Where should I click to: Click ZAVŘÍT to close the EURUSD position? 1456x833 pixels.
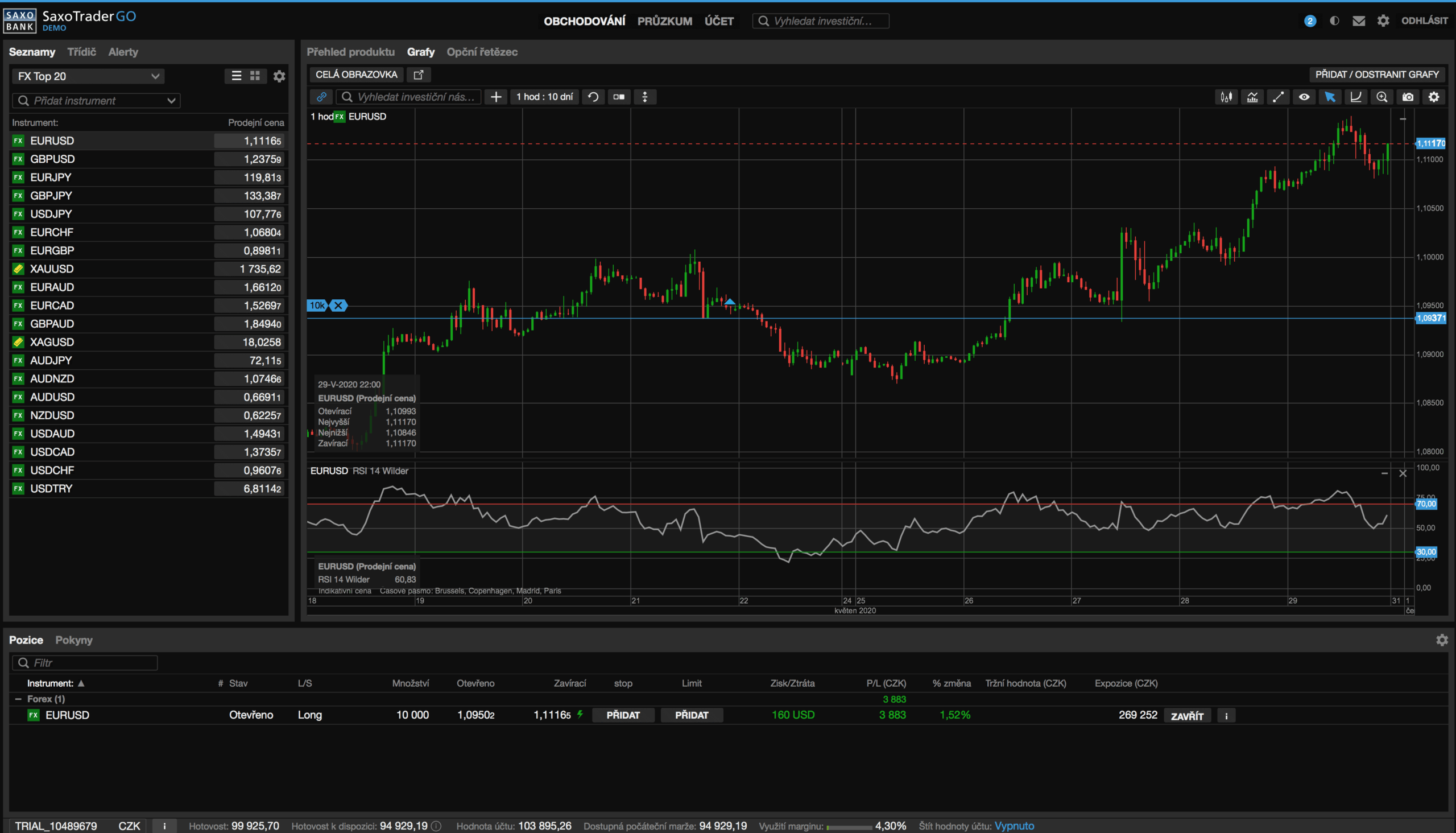1186,716
